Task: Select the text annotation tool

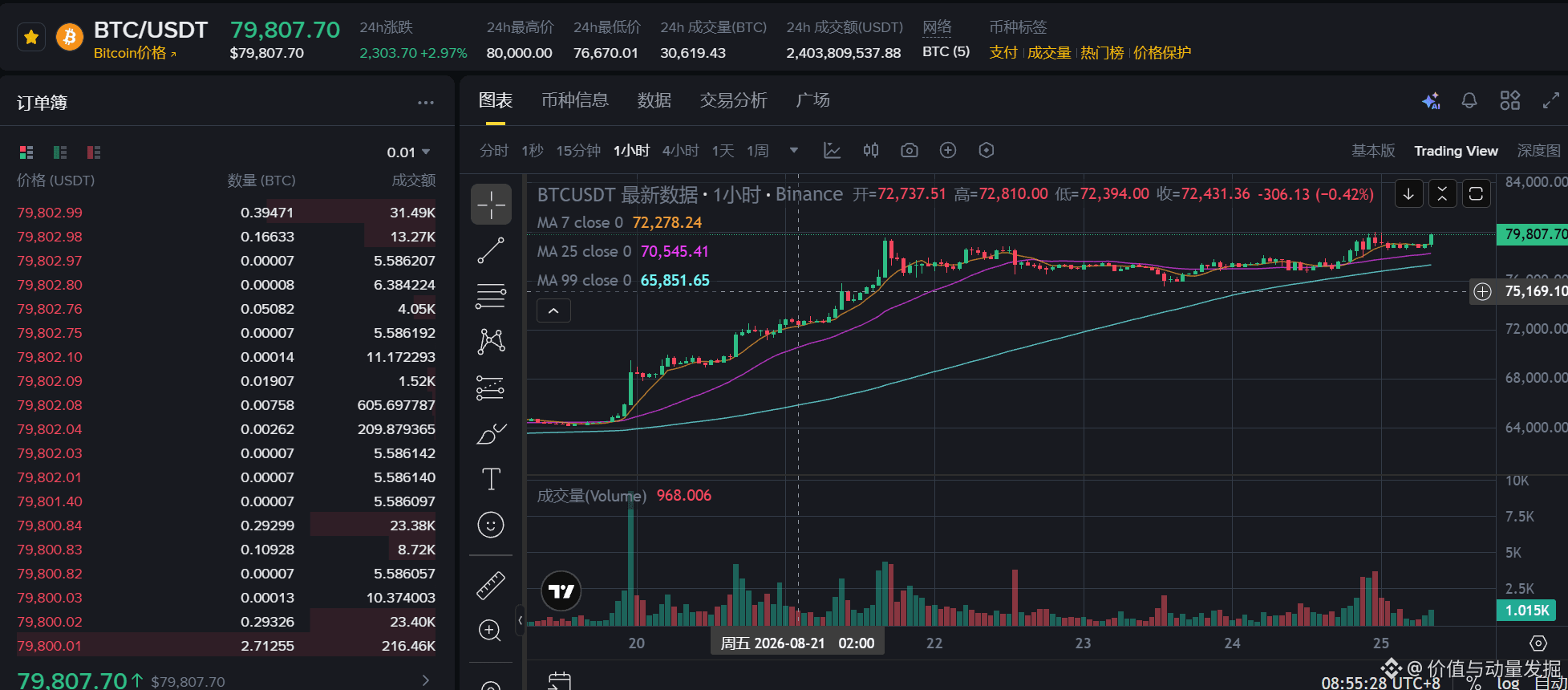Action: (x=491, y=479)
